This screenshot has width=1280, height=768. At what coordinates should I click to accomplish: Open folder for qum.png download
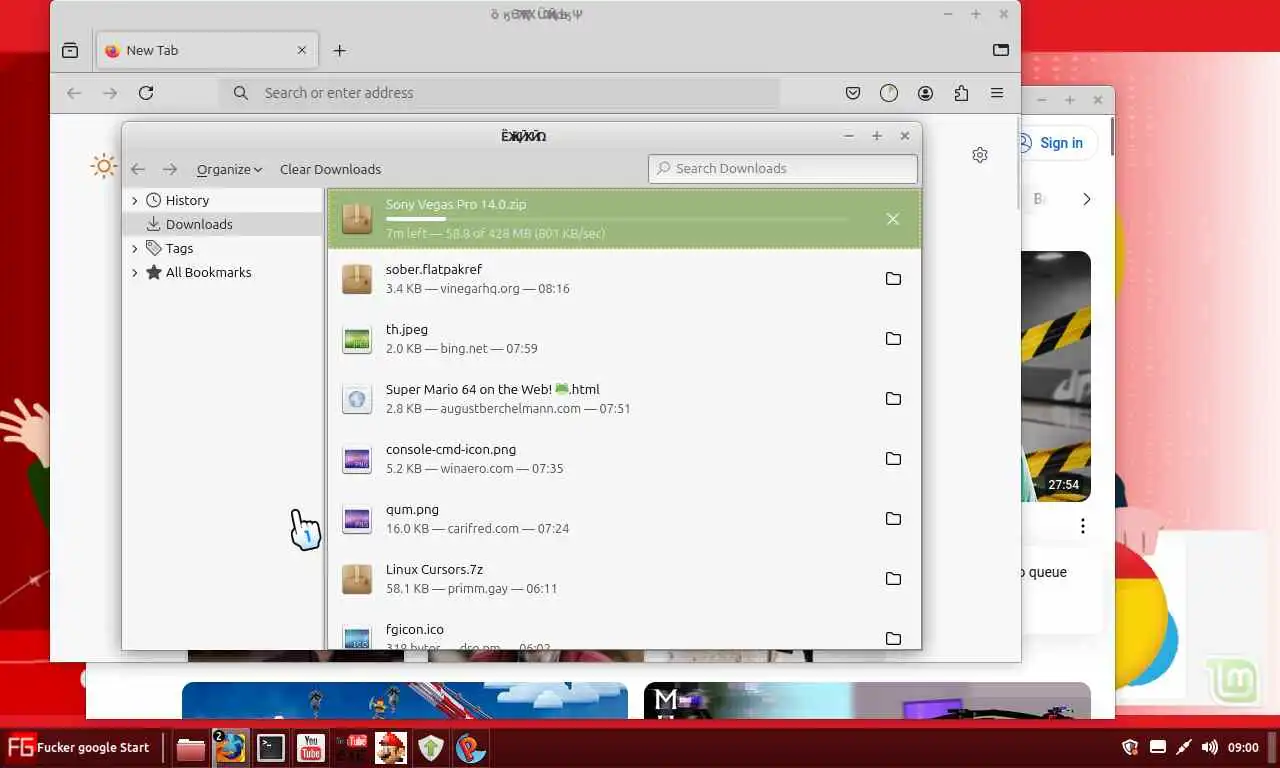click(893, 519)
